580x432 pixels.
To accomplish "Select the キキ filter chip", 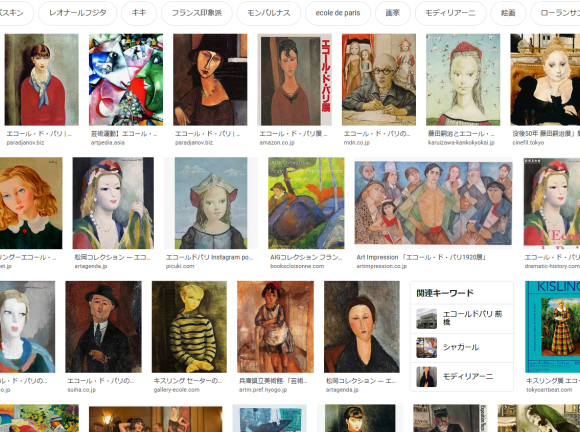I will (139, 13).
